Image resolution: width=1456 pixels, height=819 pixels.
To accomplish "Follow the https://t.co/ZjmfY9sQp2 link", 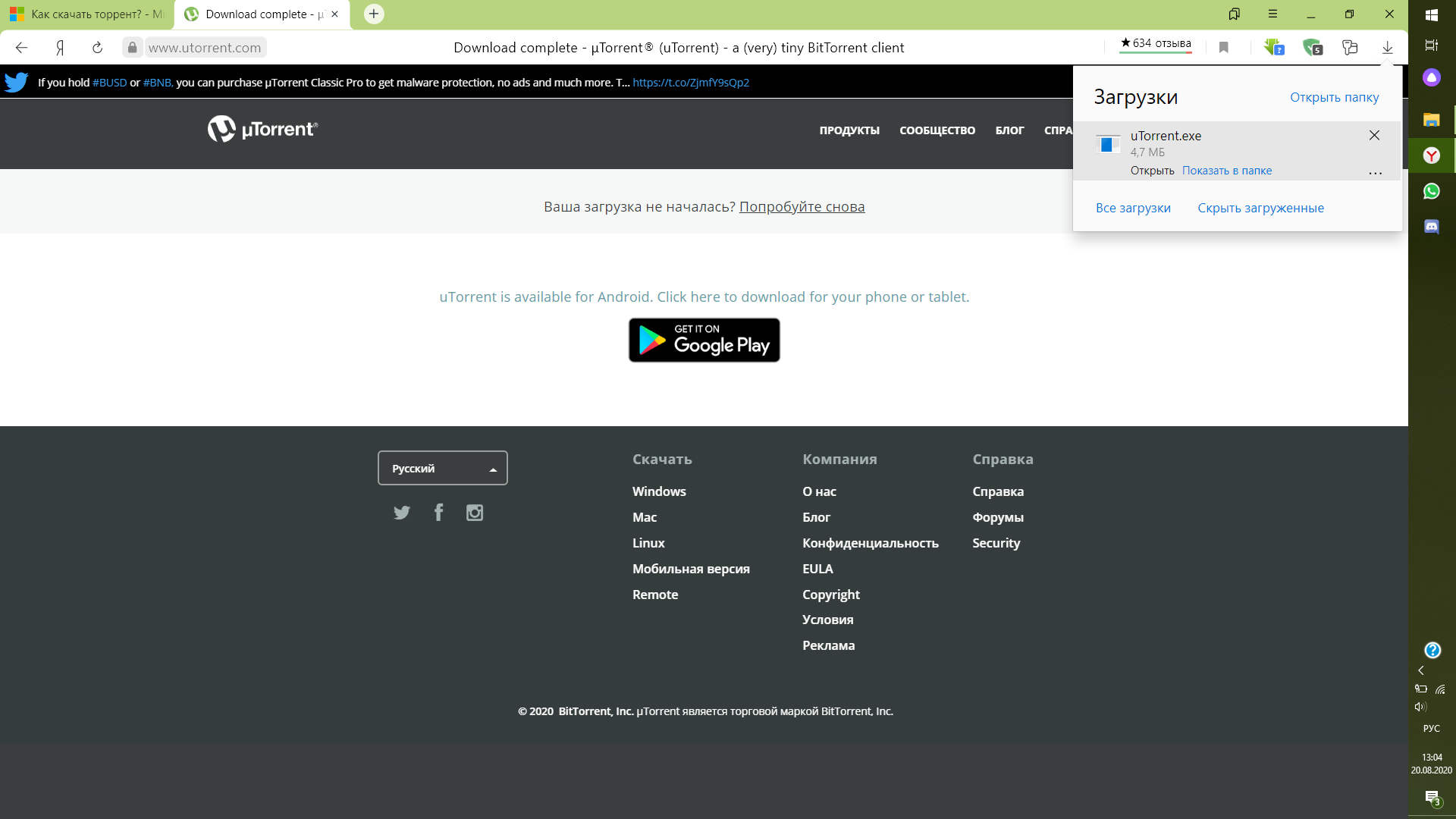I will [x=691, y=83].
